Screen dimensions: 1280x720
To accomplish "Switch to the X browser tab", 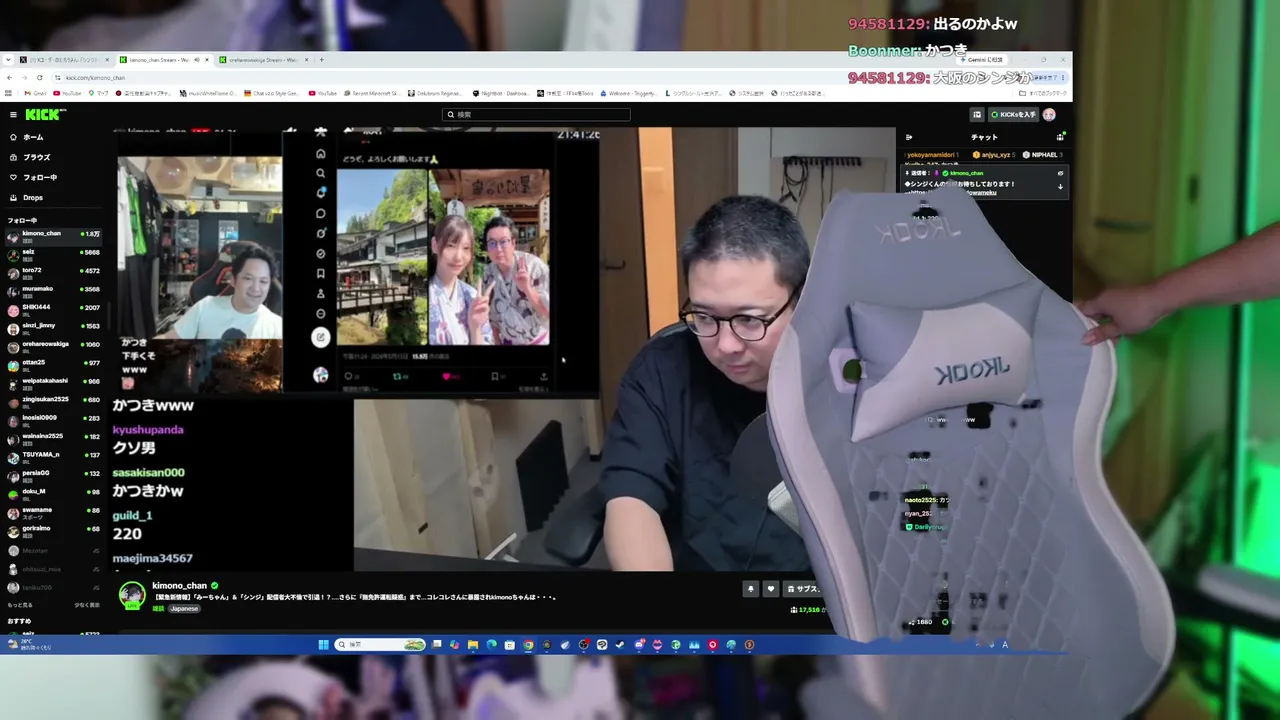I will click(x=66, y=60).
